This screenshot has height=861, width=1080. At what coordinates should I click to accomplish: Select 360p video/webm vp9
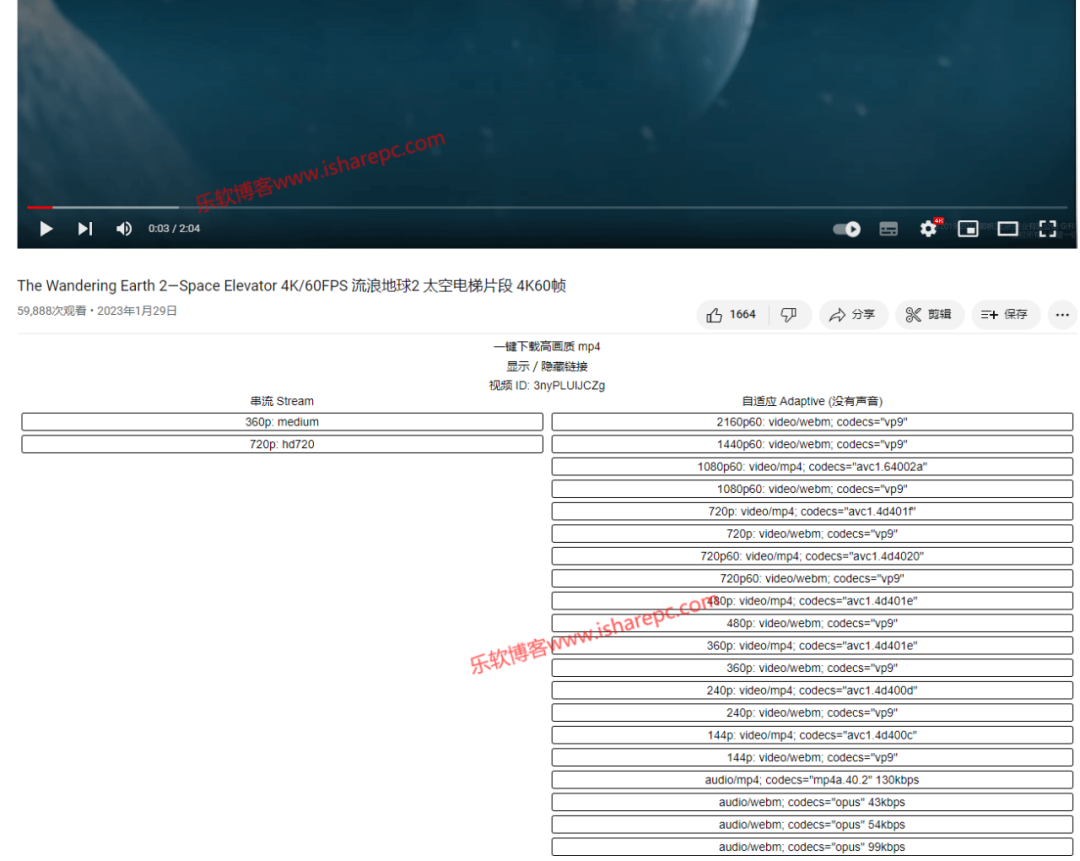[812, 668]
